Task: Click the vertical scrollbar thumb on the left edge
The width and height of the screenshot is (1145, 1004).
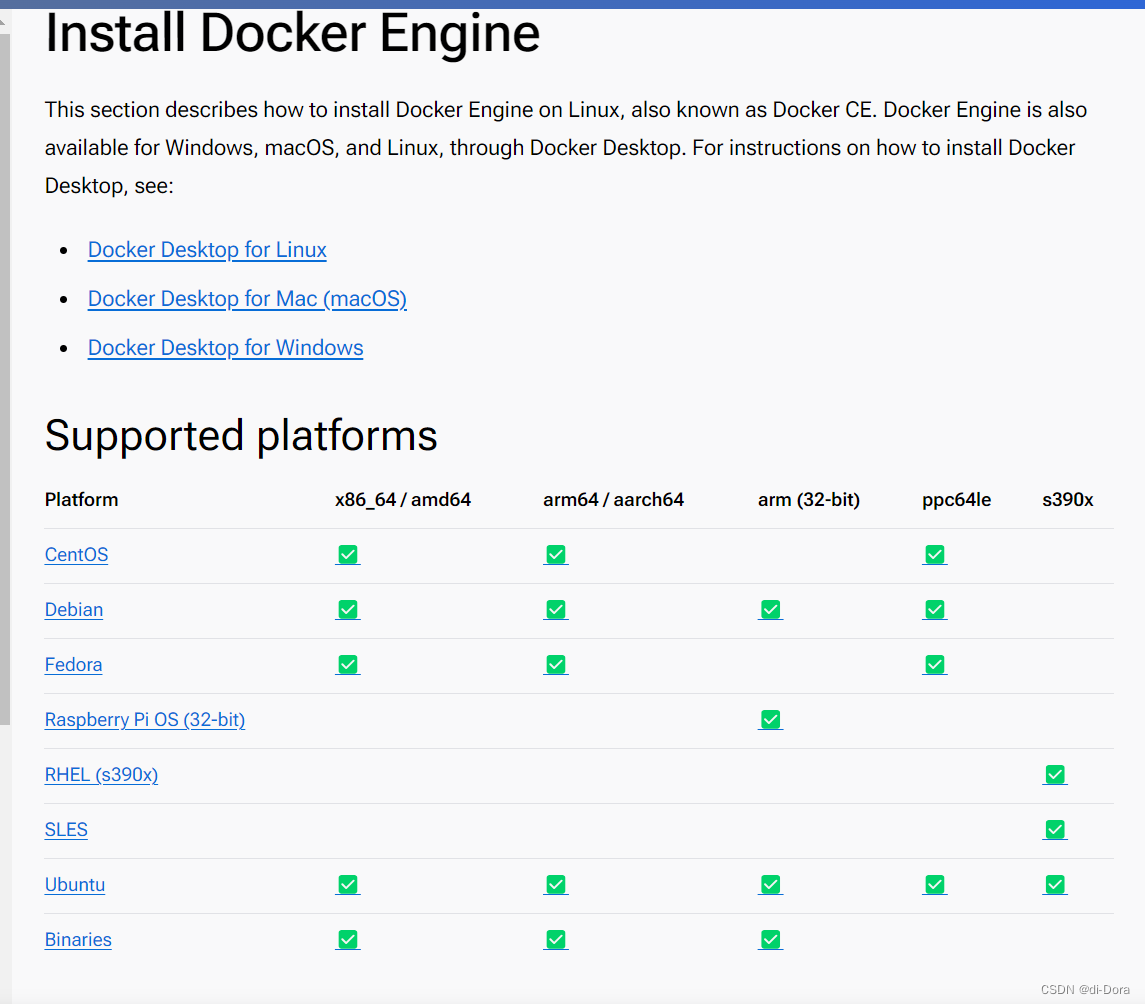Action: (x=5, y=378)
